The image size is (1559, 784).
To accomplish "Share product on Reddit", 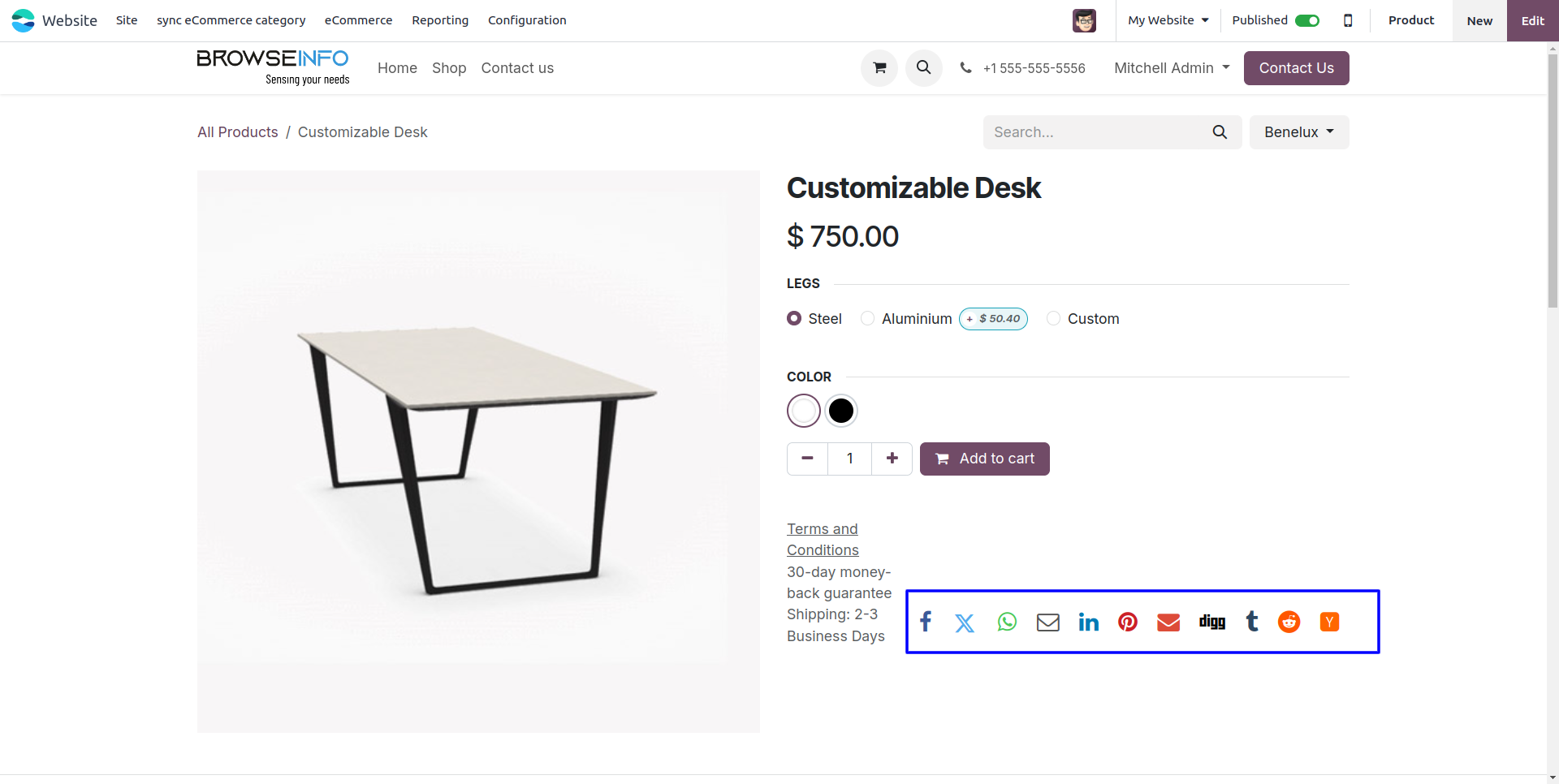I will [1289, 622].
